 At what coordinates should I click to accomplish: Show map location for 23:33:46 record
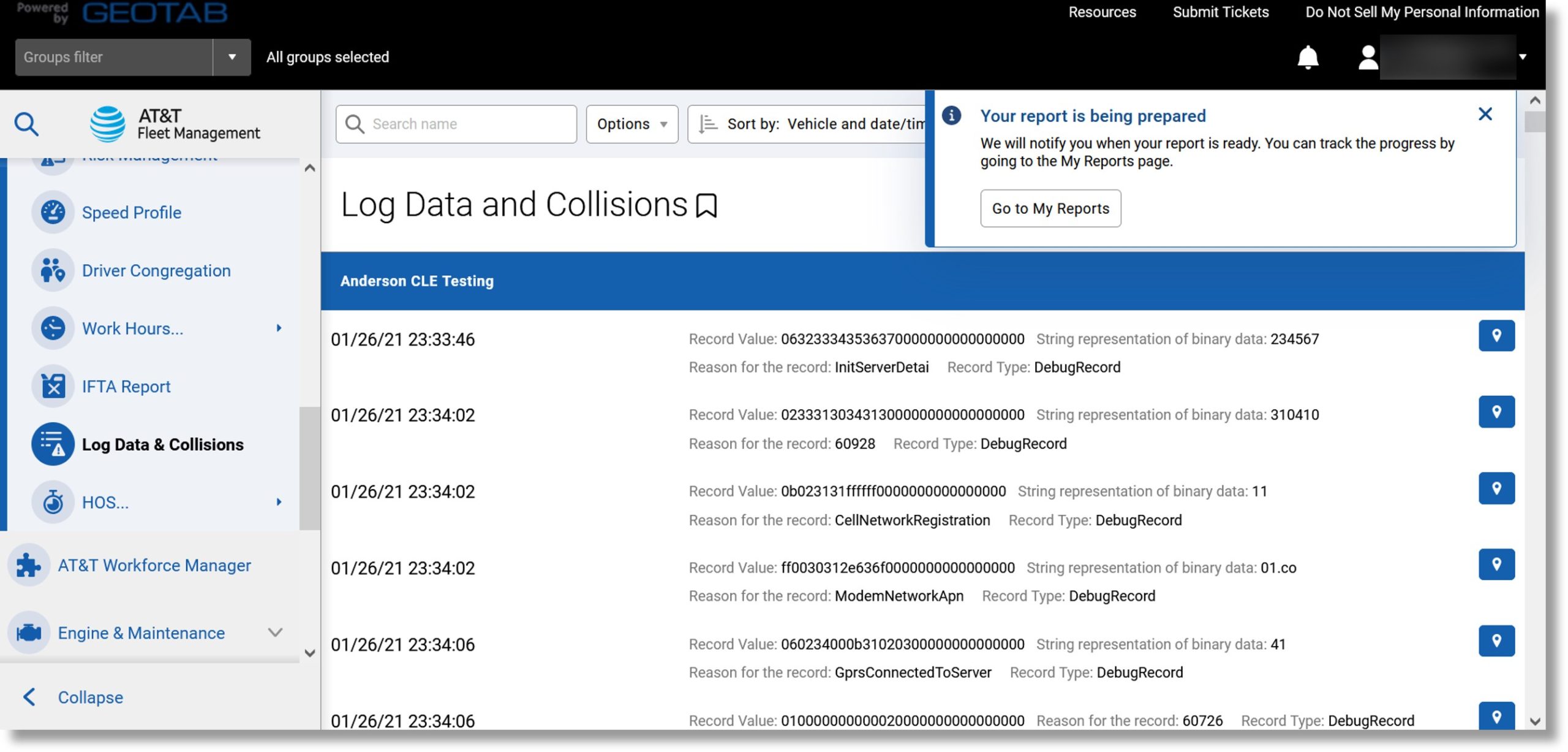1496,336
